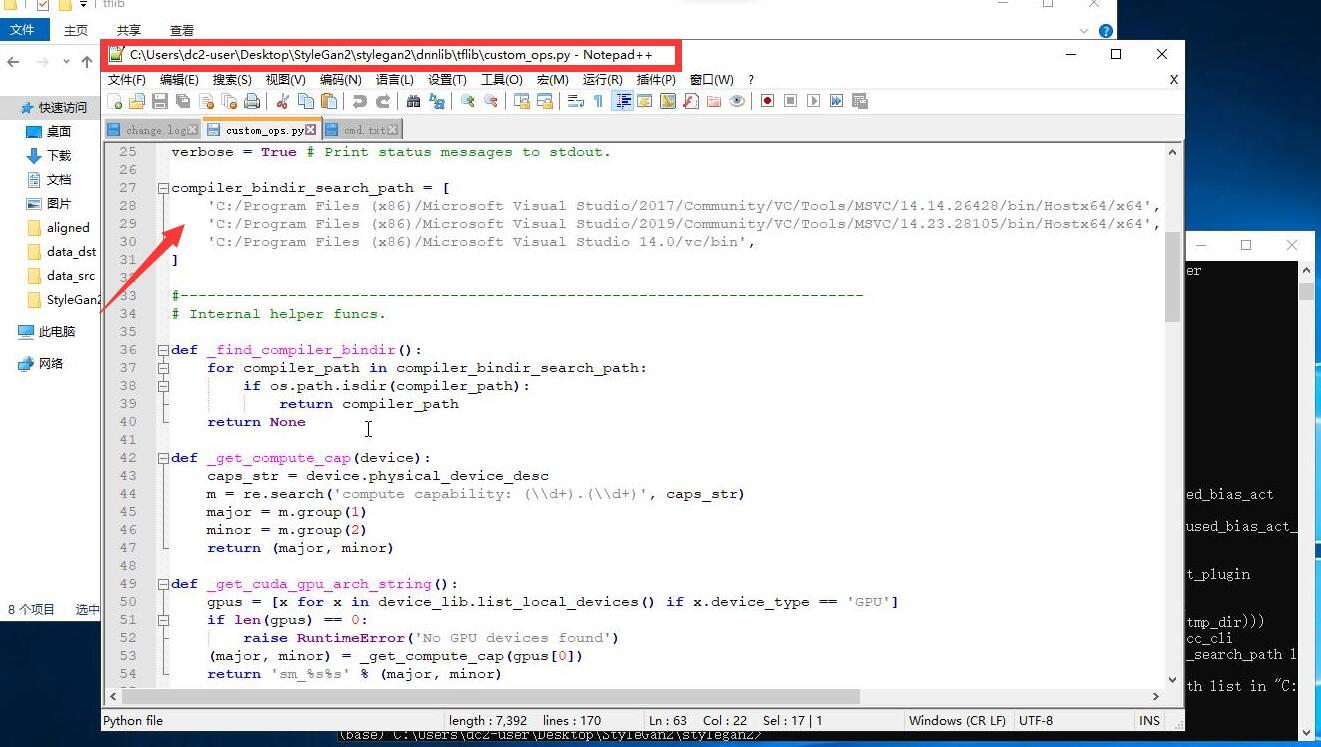1321x747 pixels.
Task: Click the Close All toolbar icon
Action: pos(229,101)
